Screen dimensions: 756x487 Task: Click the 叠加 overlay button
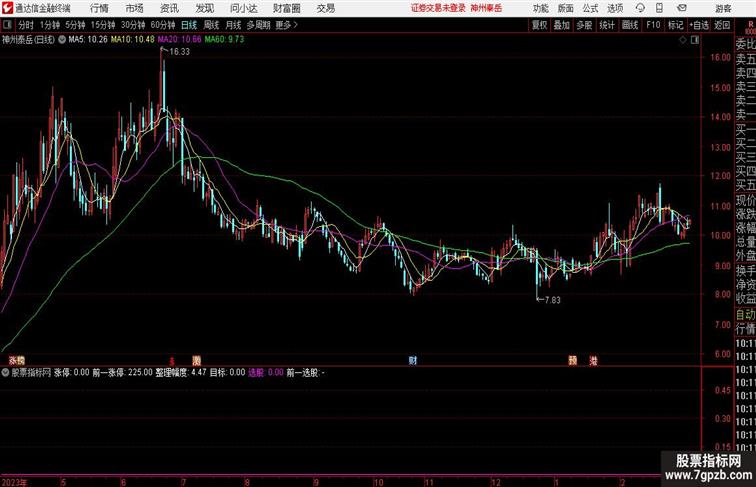[562, 25]
